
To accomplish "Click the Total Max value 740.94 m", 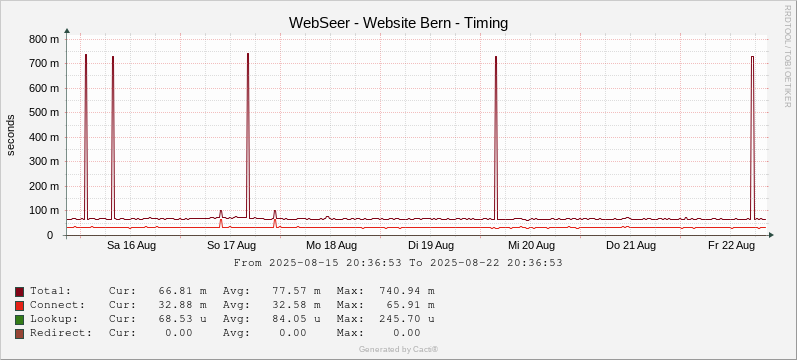I will [x=407, y=291].
